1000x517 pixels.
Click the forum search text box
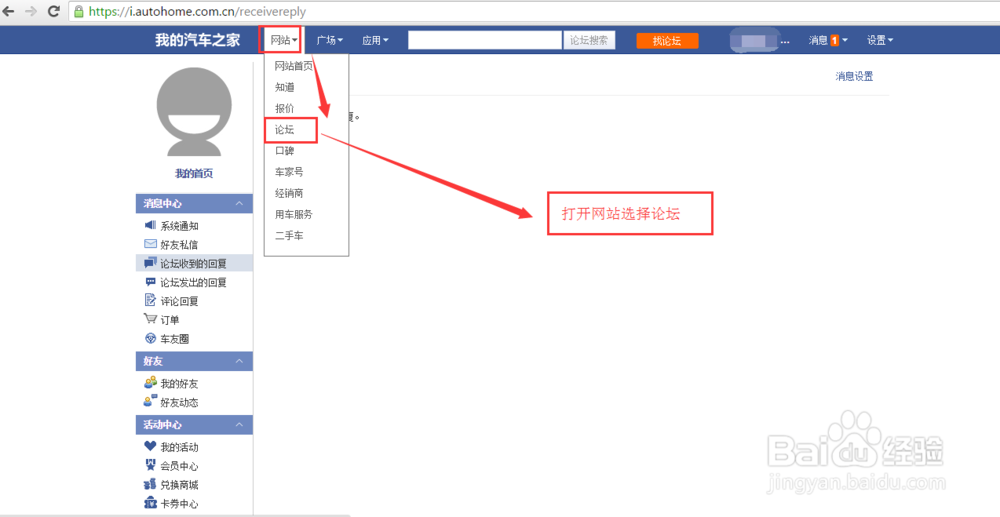[x=485, y=40]
